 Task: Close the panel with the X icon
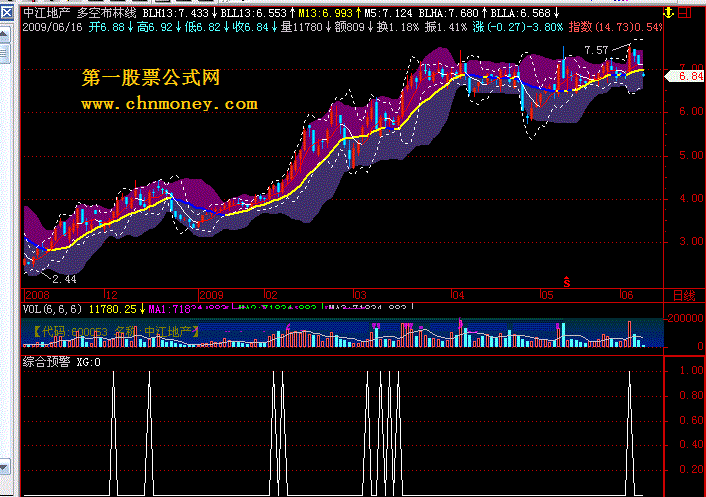[x=7, y=13]
